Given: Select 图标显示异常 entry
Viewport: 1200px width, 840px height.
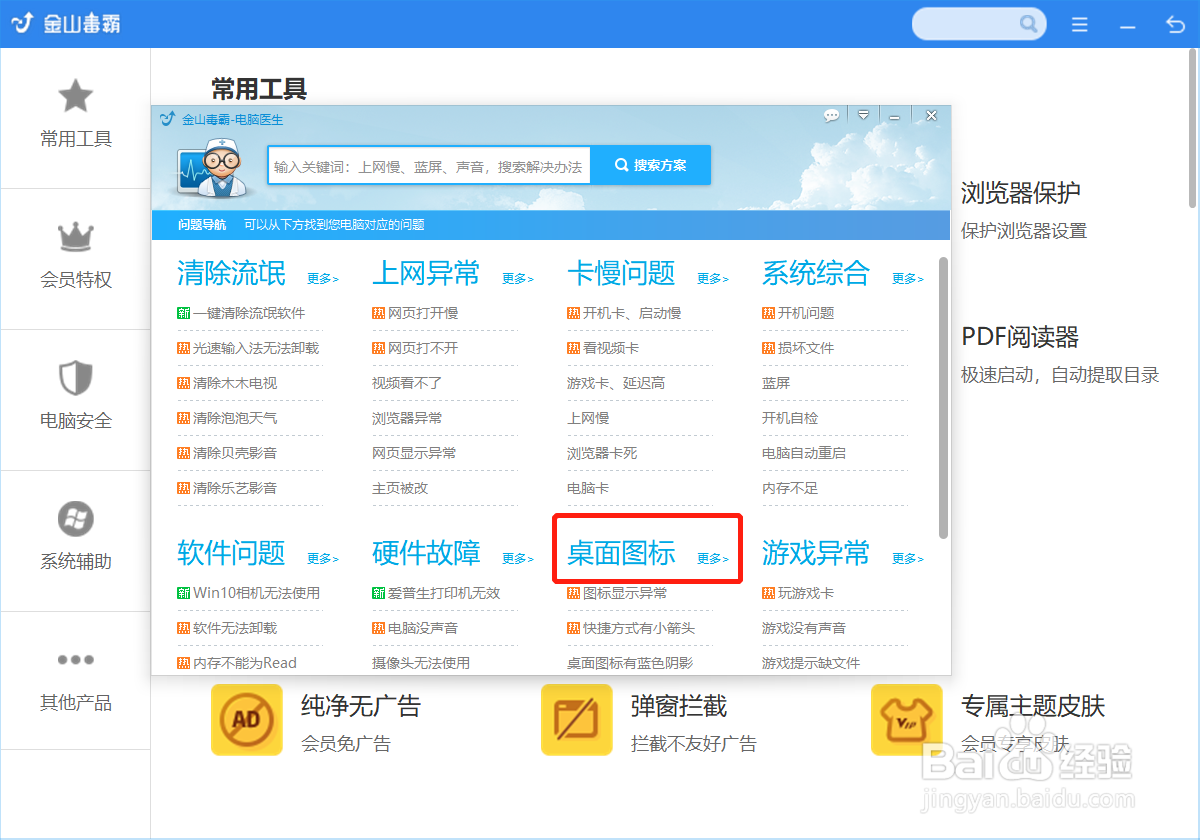Looking at the screenshot, I should pos(625,593).
